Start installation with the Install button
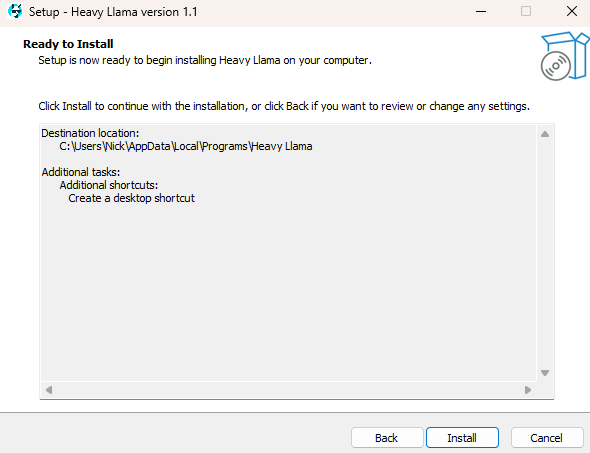 462,438
